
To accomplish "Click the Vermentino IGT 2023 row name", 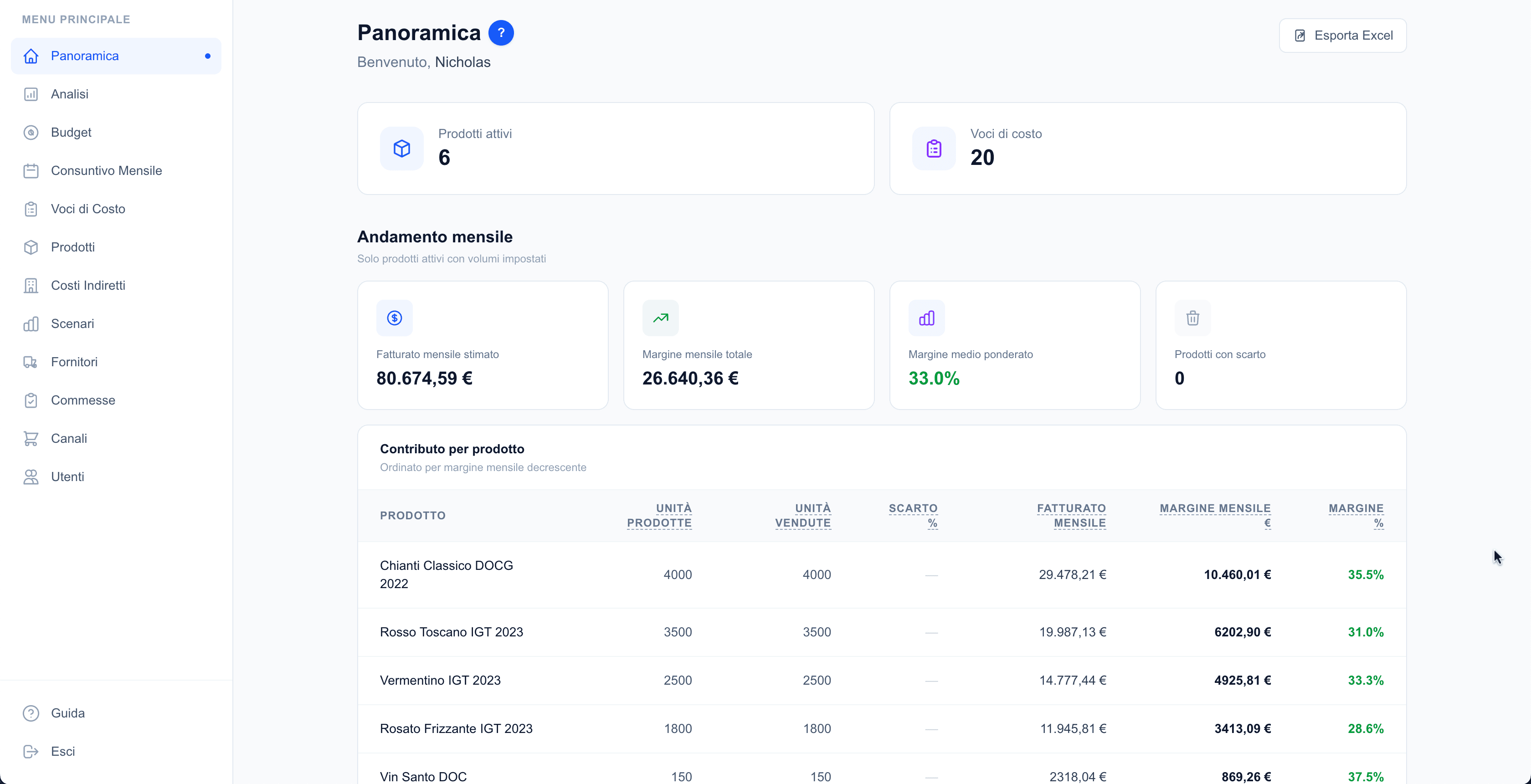I will 440,681.
